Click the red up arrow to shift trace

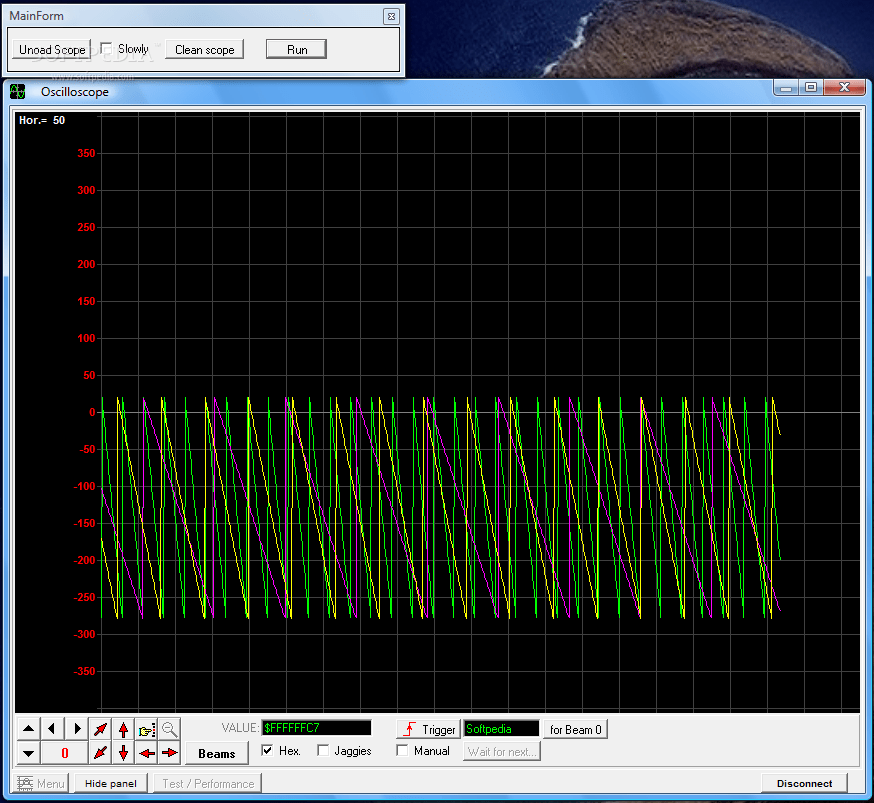pos(122,729)
